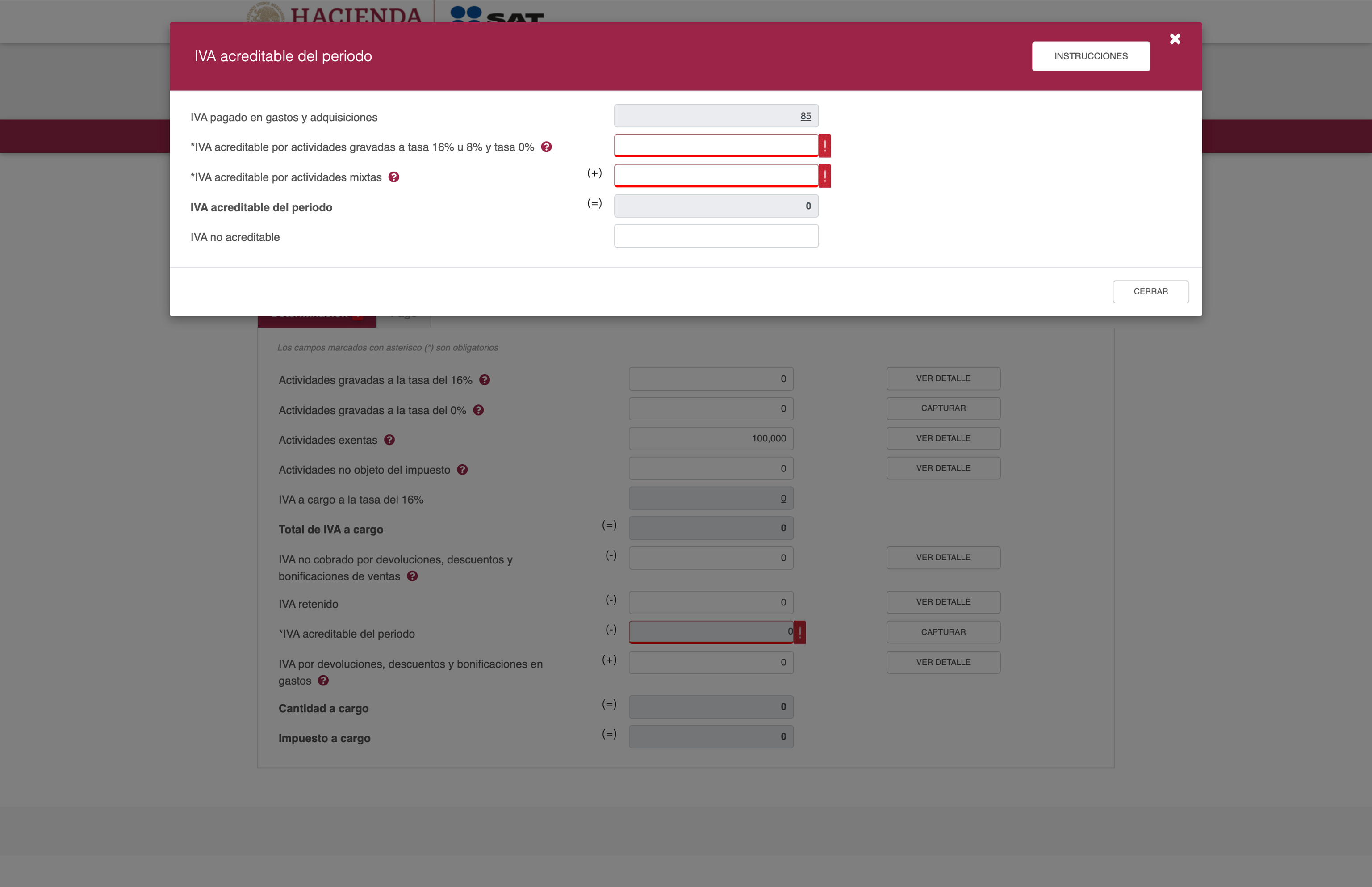1372x887 pixels.
Task: Click help icon for Actividades gravadas tasa 0%
Action: coord(478,410)
